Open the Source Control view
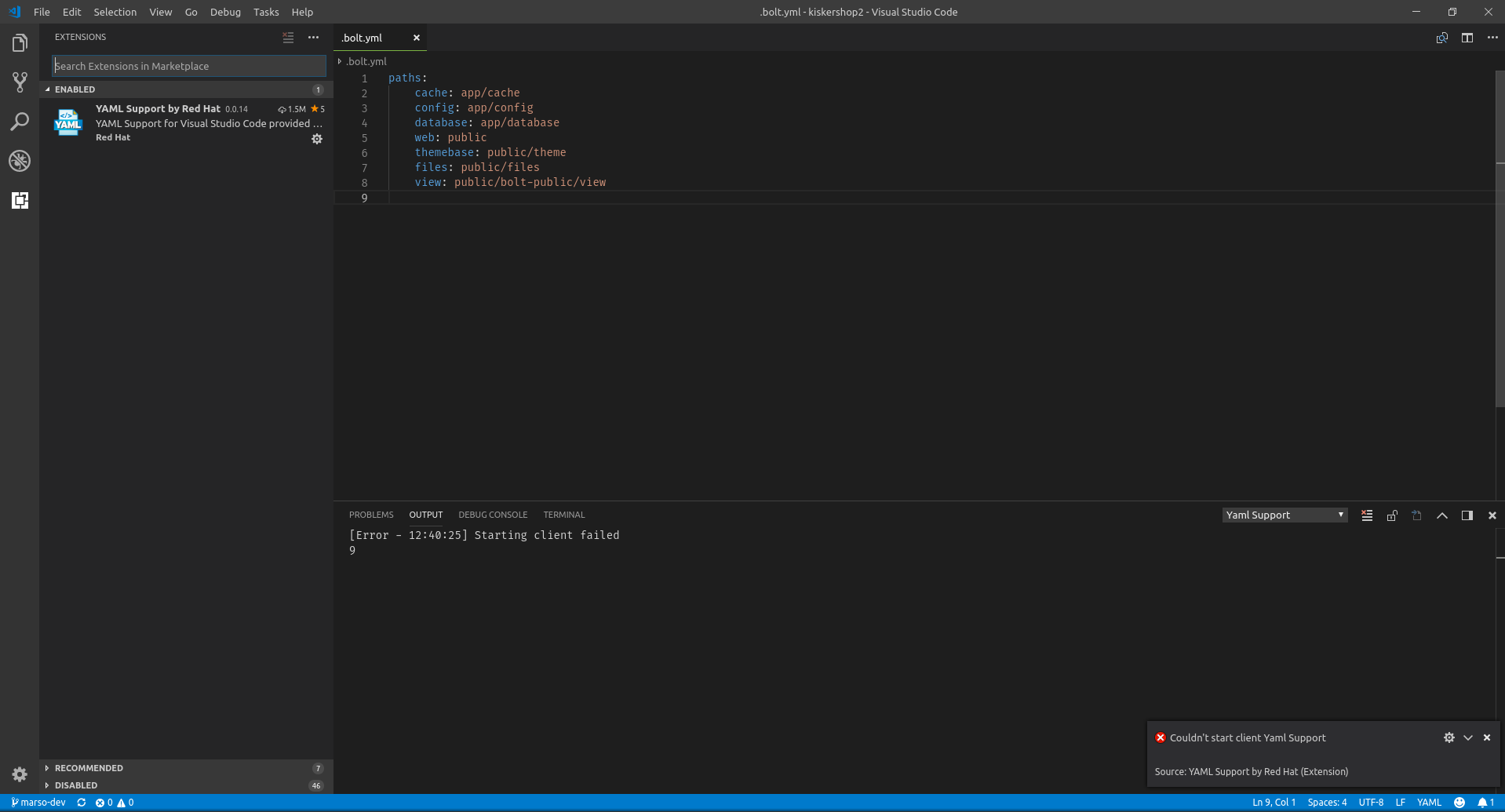The width and height of the screenshot is (1505, 812). click(x=20, y=82)
